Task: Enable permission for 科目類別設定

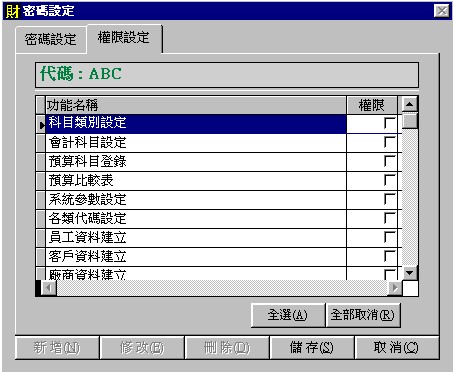Action: (x=390, y=123)
